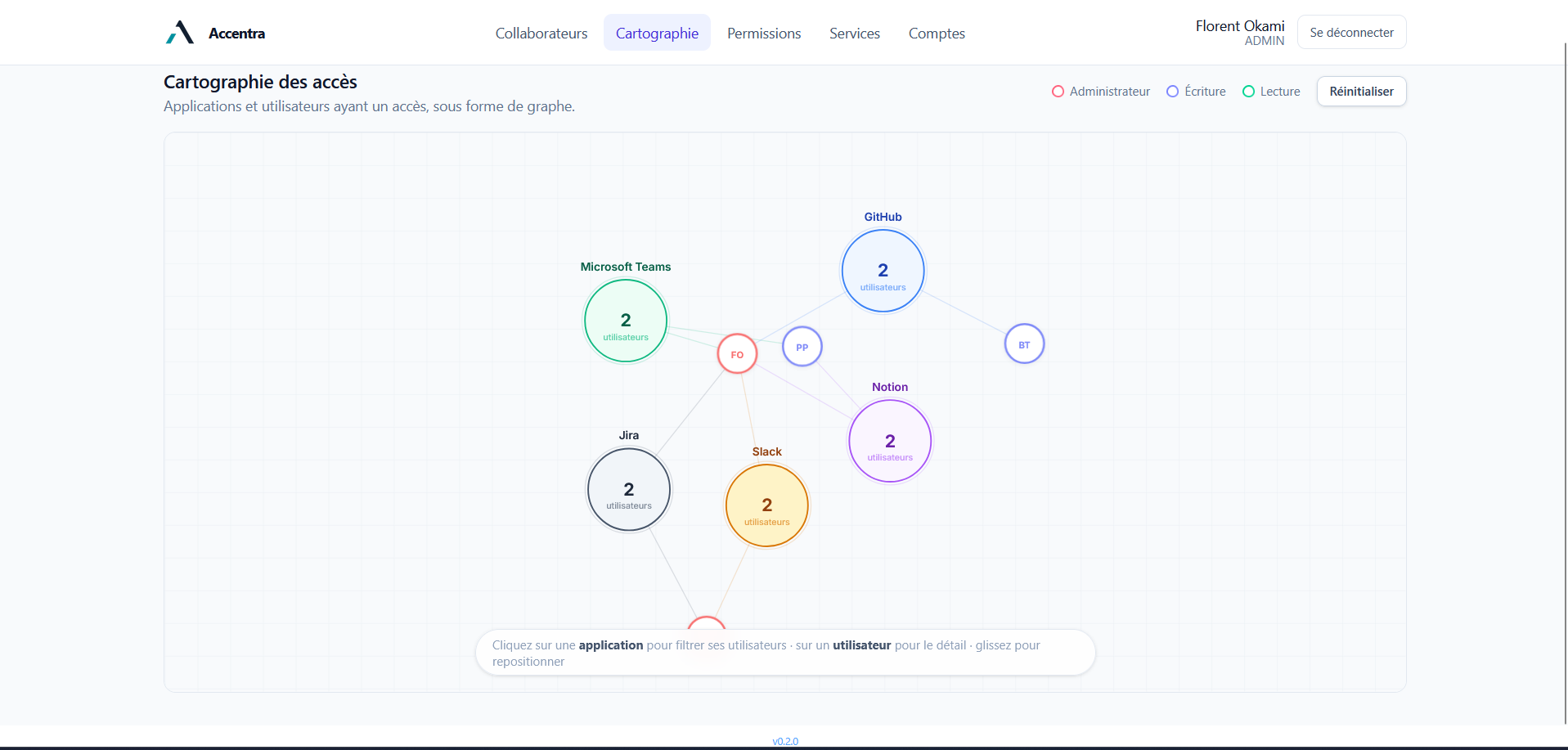The width and height of the screenshot is (1568, 750).
Task: Open the Collaborateurs tab
Action: tap(541, 33)
